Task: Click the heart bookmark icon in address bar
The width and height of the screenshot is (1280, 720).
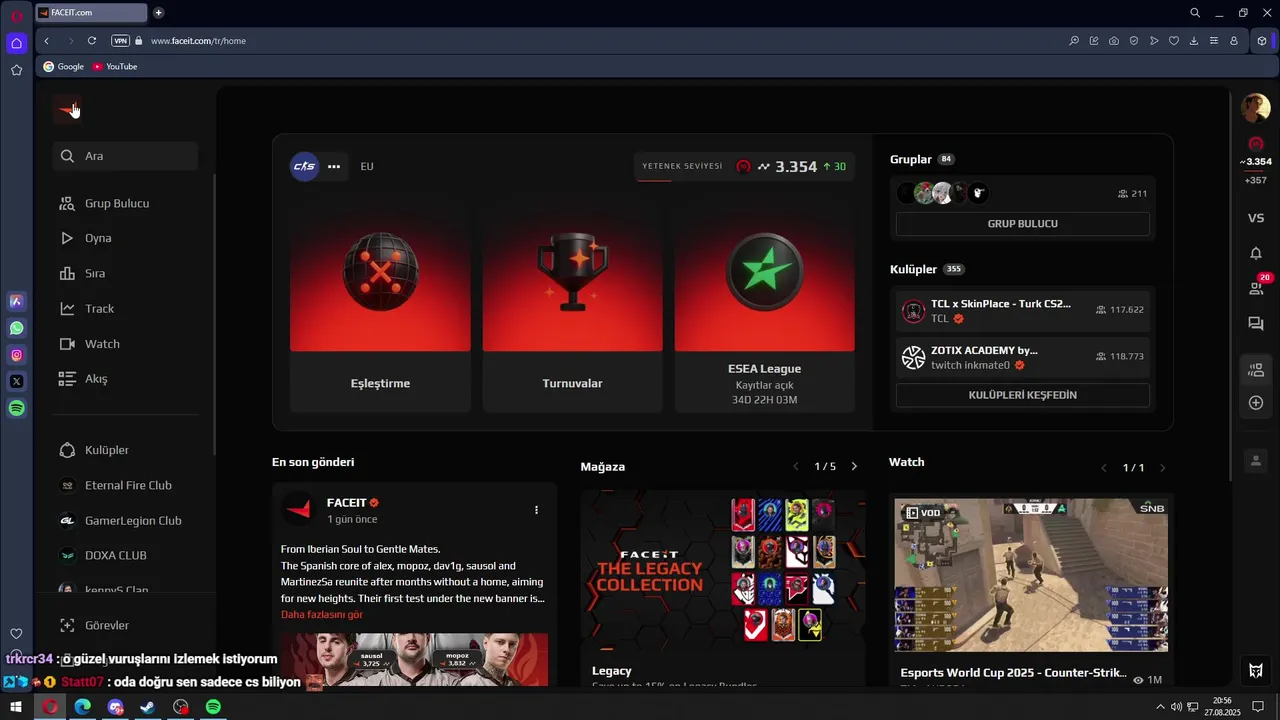Action: coord(1174,41)
